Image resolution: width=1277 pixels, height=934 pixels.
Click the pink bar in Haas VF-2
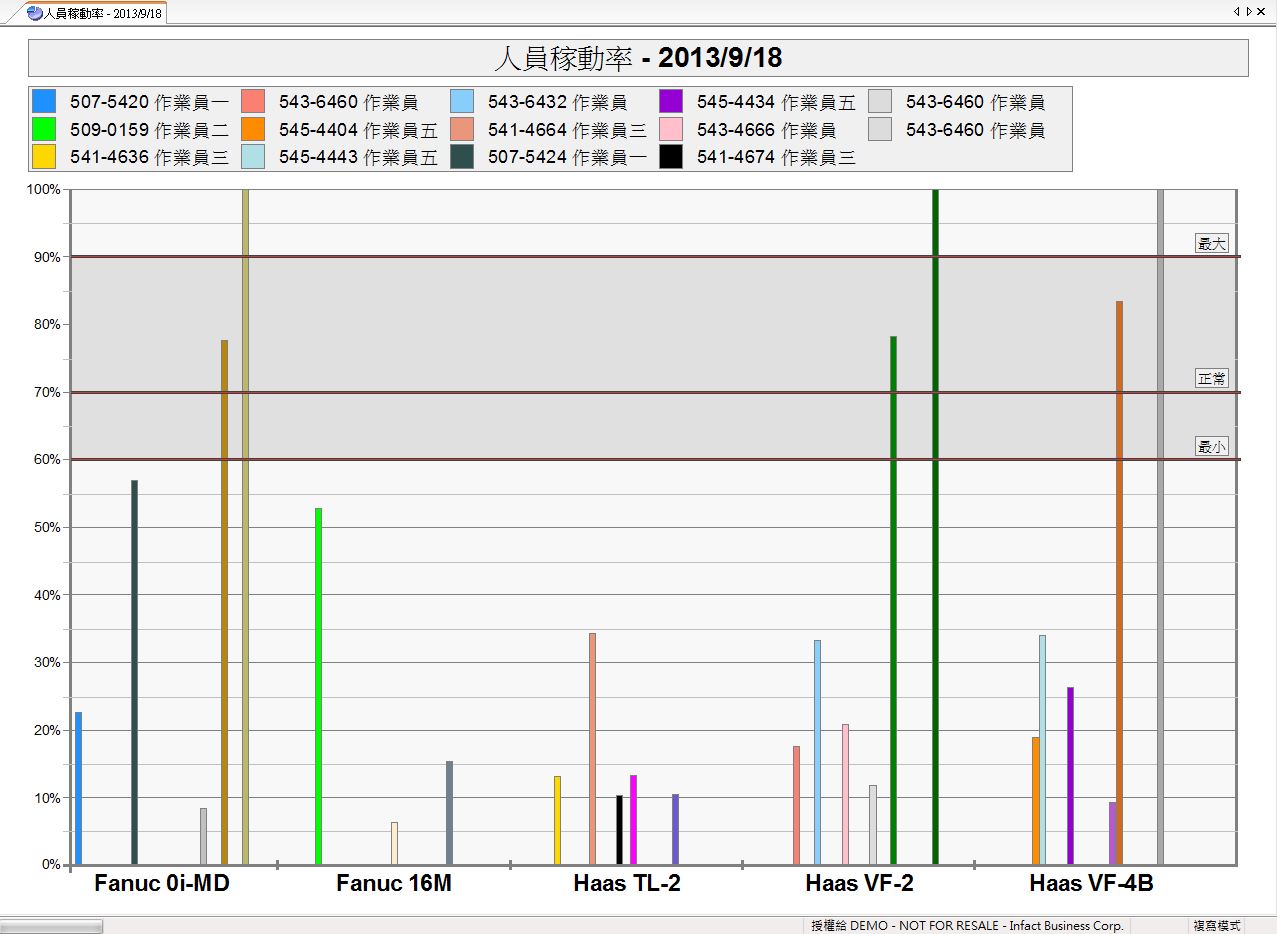coord(845,794)
